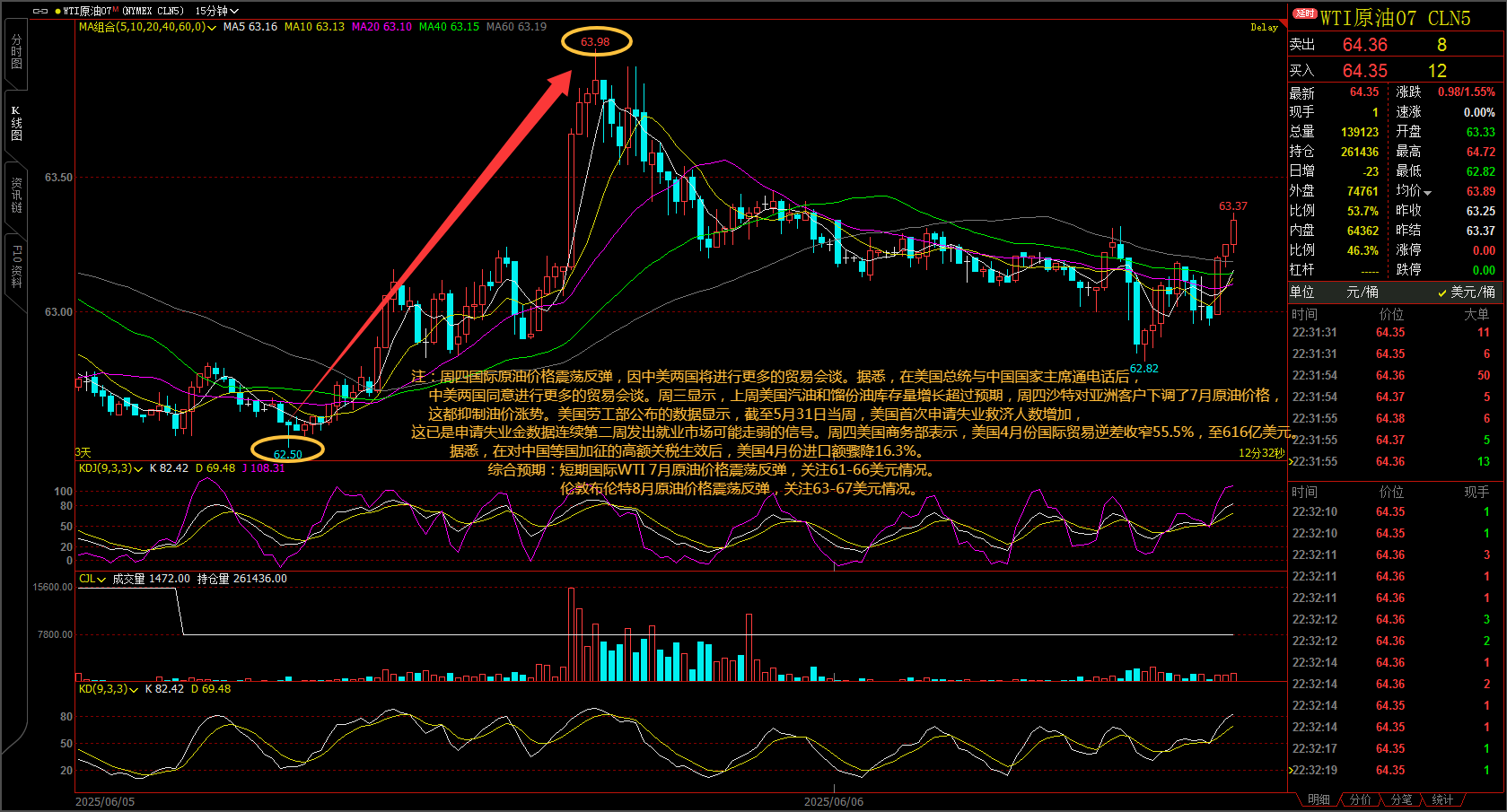The width and height of the screenshot is (1507, 812).
Task: Click the WTI原油07 CLN5 quote panel title
Action: [1395, 18]
